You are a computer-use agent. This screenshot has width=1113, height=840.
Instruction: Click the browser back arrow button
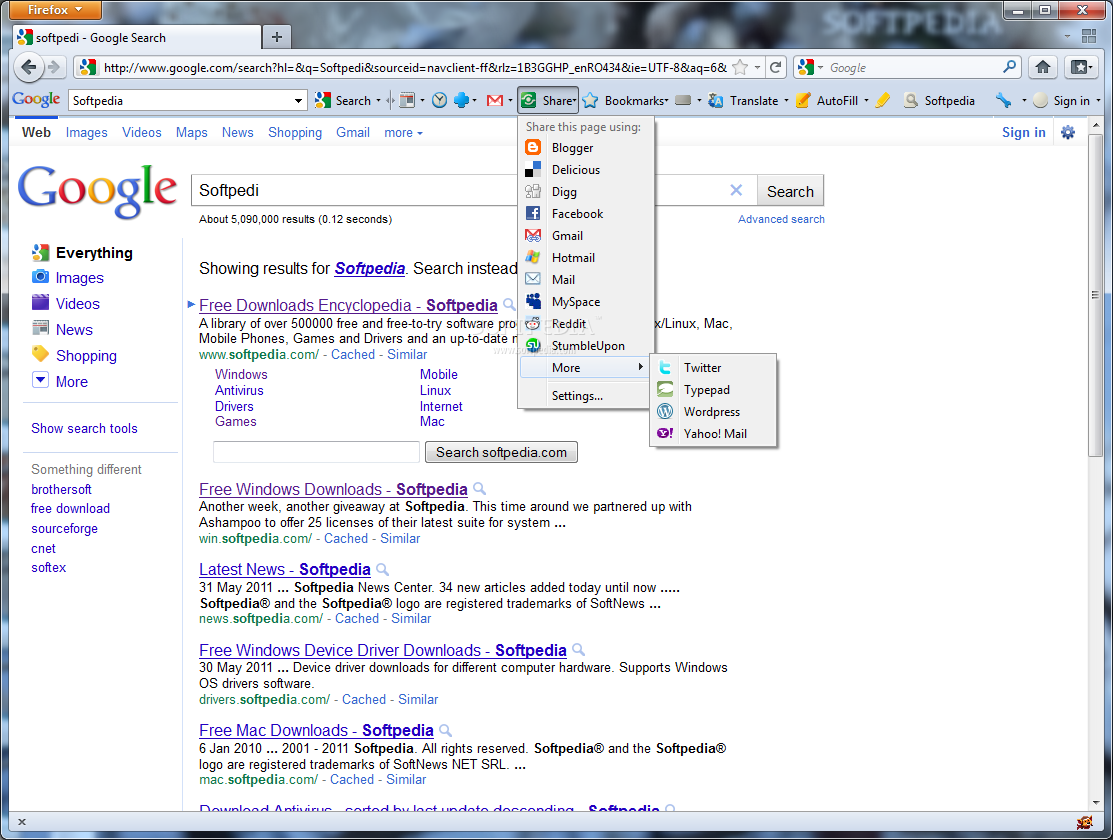point(28,67)
